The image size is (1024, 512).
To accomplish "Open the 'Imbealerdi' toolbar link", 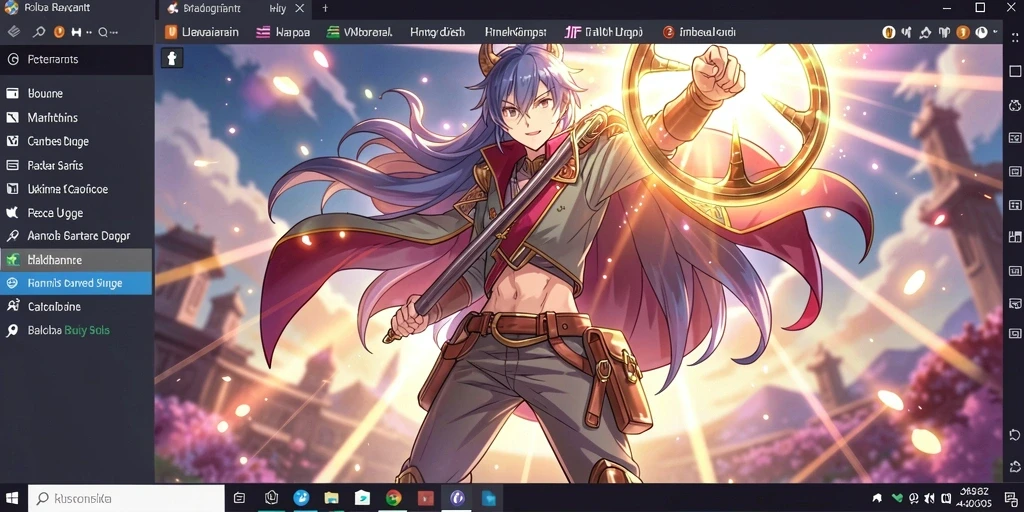I will tap(699, 32).
